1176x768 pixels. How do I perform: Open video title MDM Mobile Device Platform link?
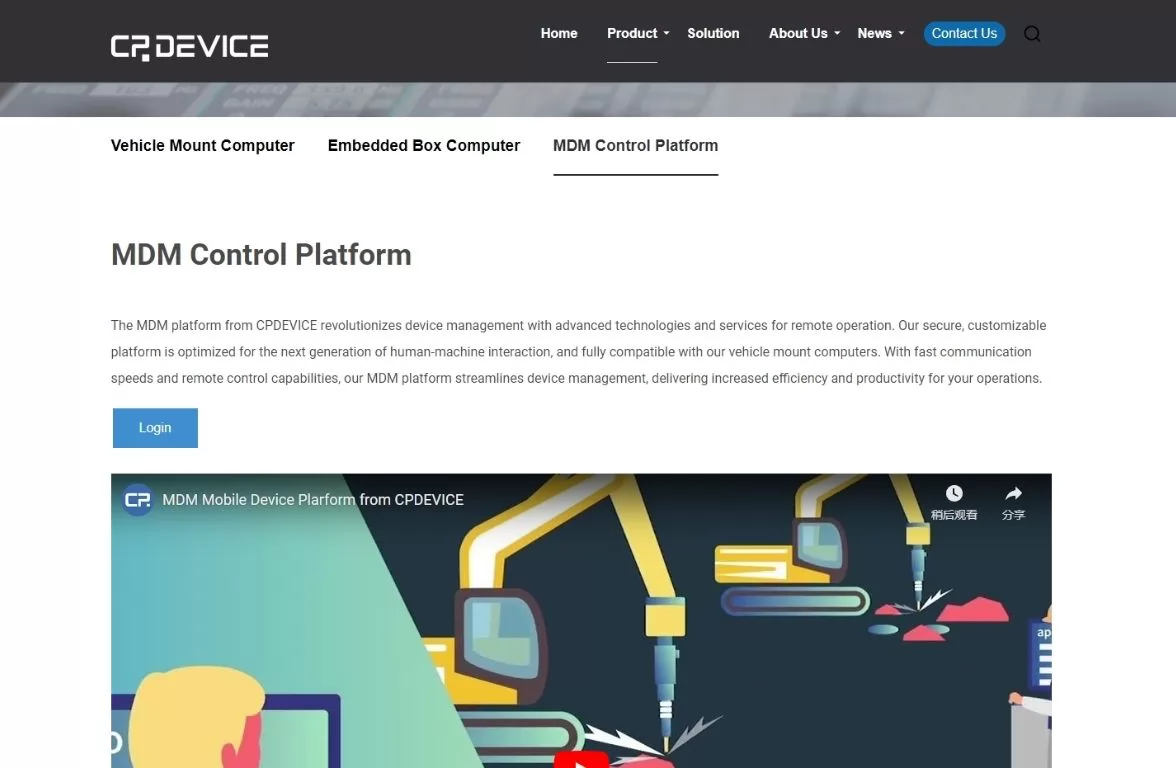[x=313, y=500]
